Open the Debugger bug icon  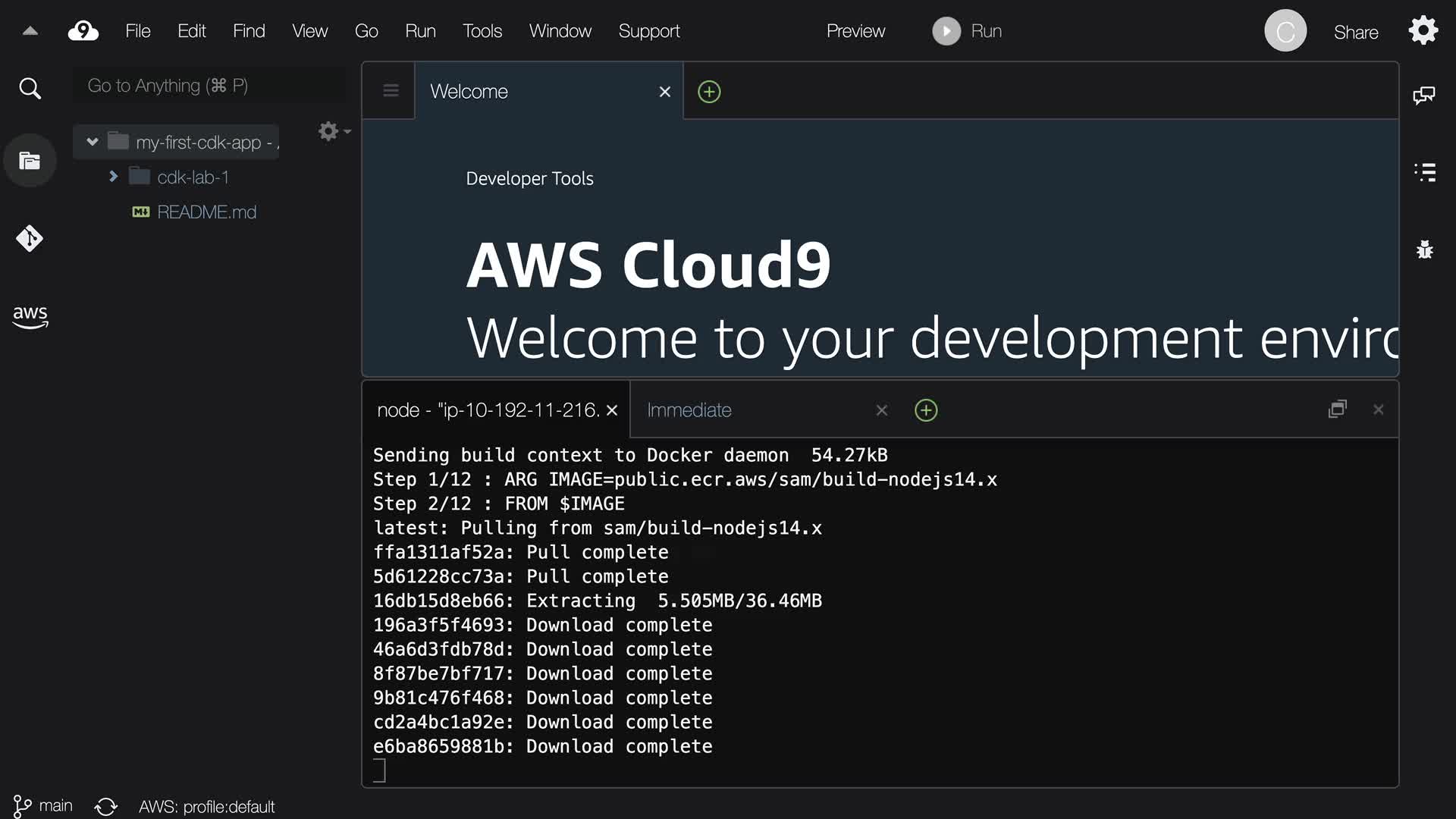1424,249
